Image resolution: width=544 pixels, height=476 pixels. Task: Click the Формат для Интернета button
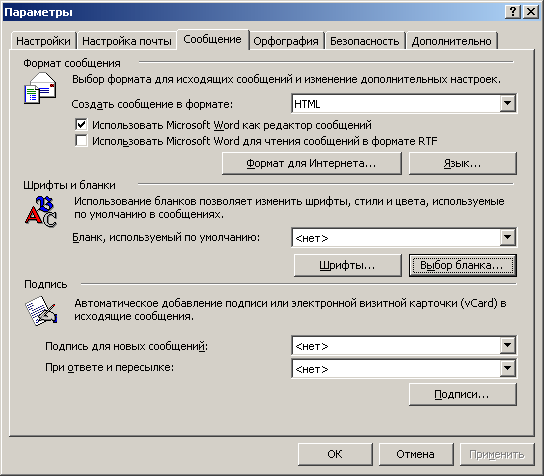pos(312,163)
